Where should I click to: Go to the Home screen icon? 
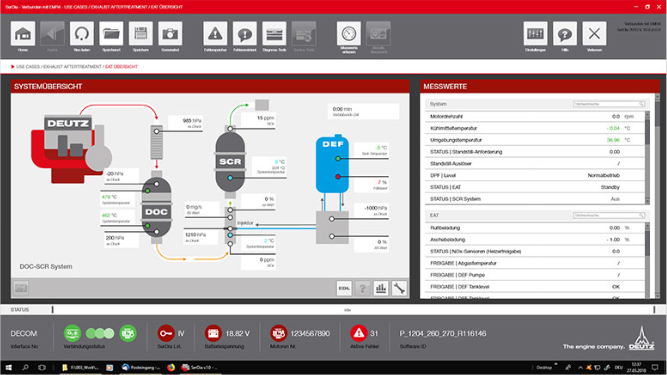(23, 34)
